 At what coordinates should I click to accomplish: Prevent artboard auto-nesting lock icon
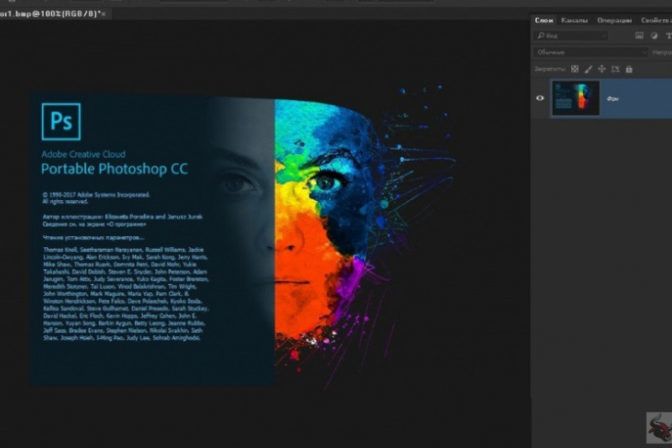pyautogui.click(x=615, y=69)
